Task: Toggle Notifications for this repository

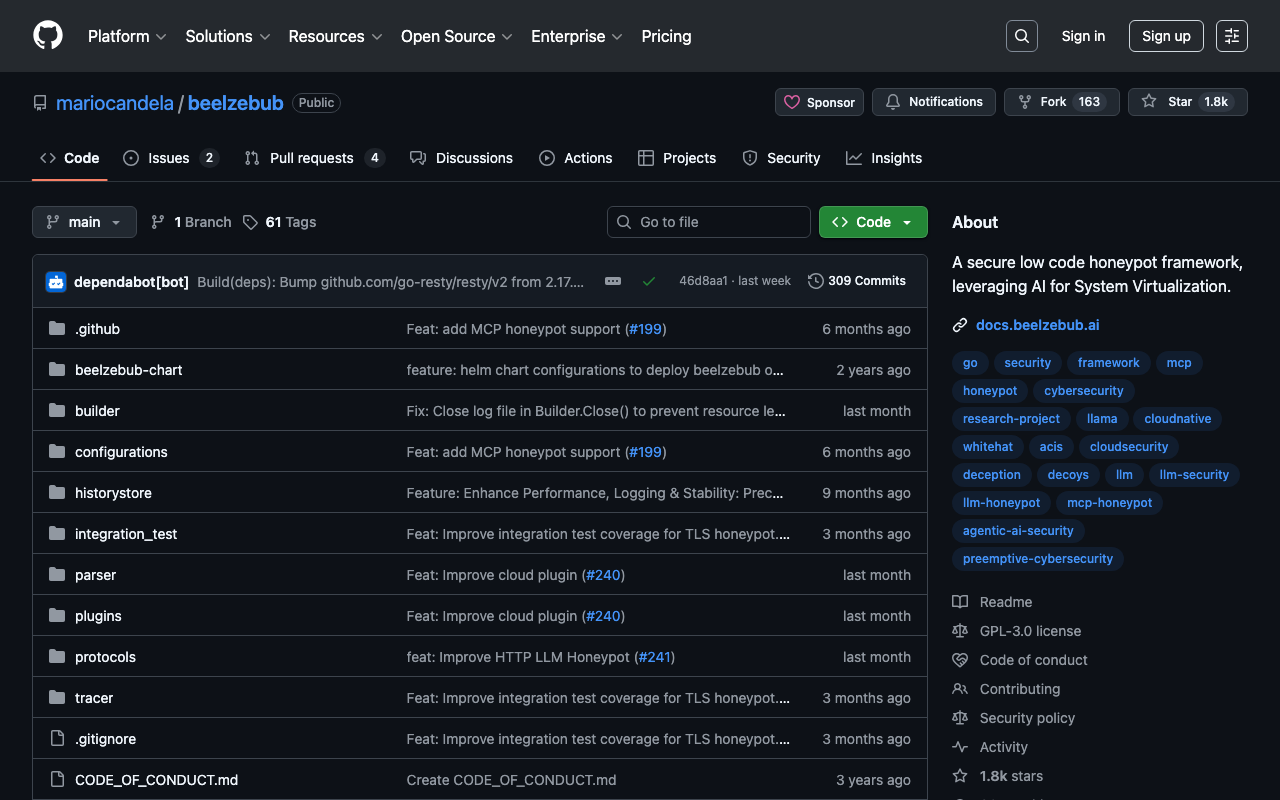Action: (x=934, y=102)
